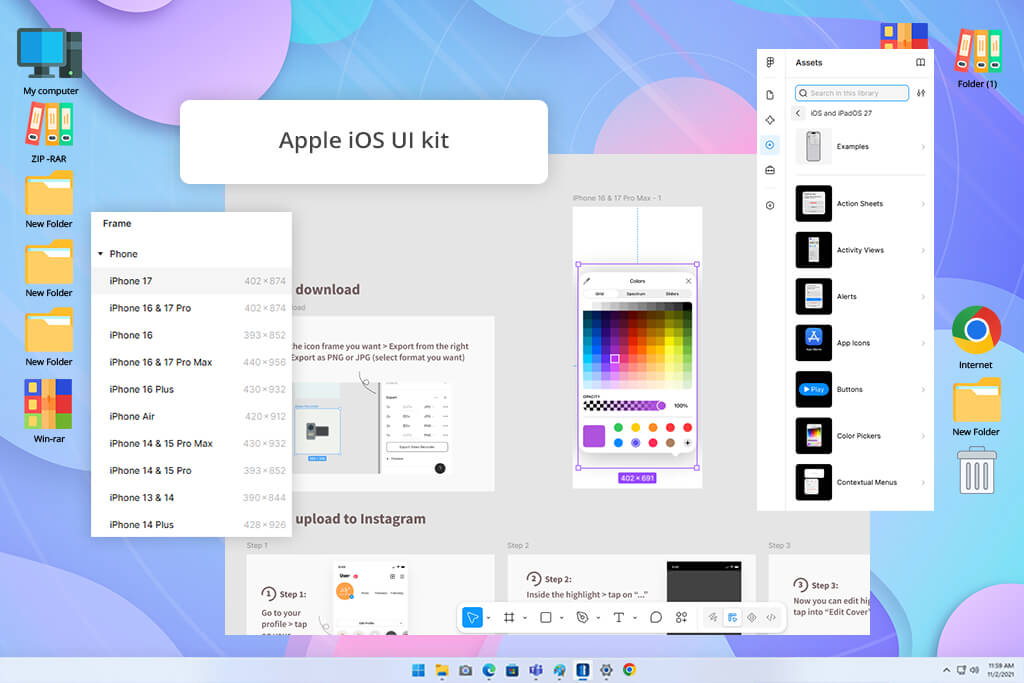The image size is (1024, 683).
Task: Click the eyedropper in Colors picker
Action: (x=586, y=281)
